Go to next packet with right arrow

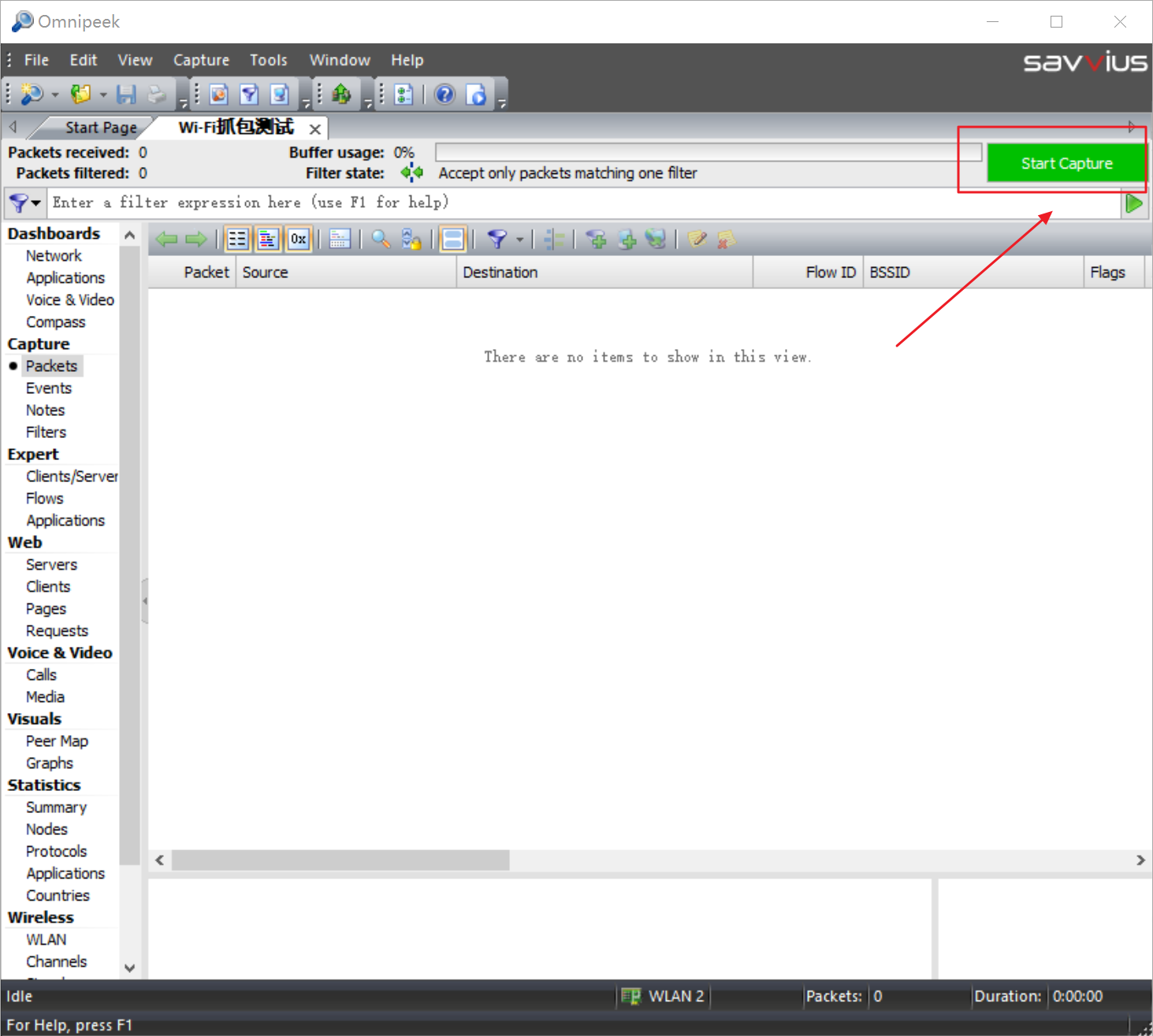click(196, 240)
